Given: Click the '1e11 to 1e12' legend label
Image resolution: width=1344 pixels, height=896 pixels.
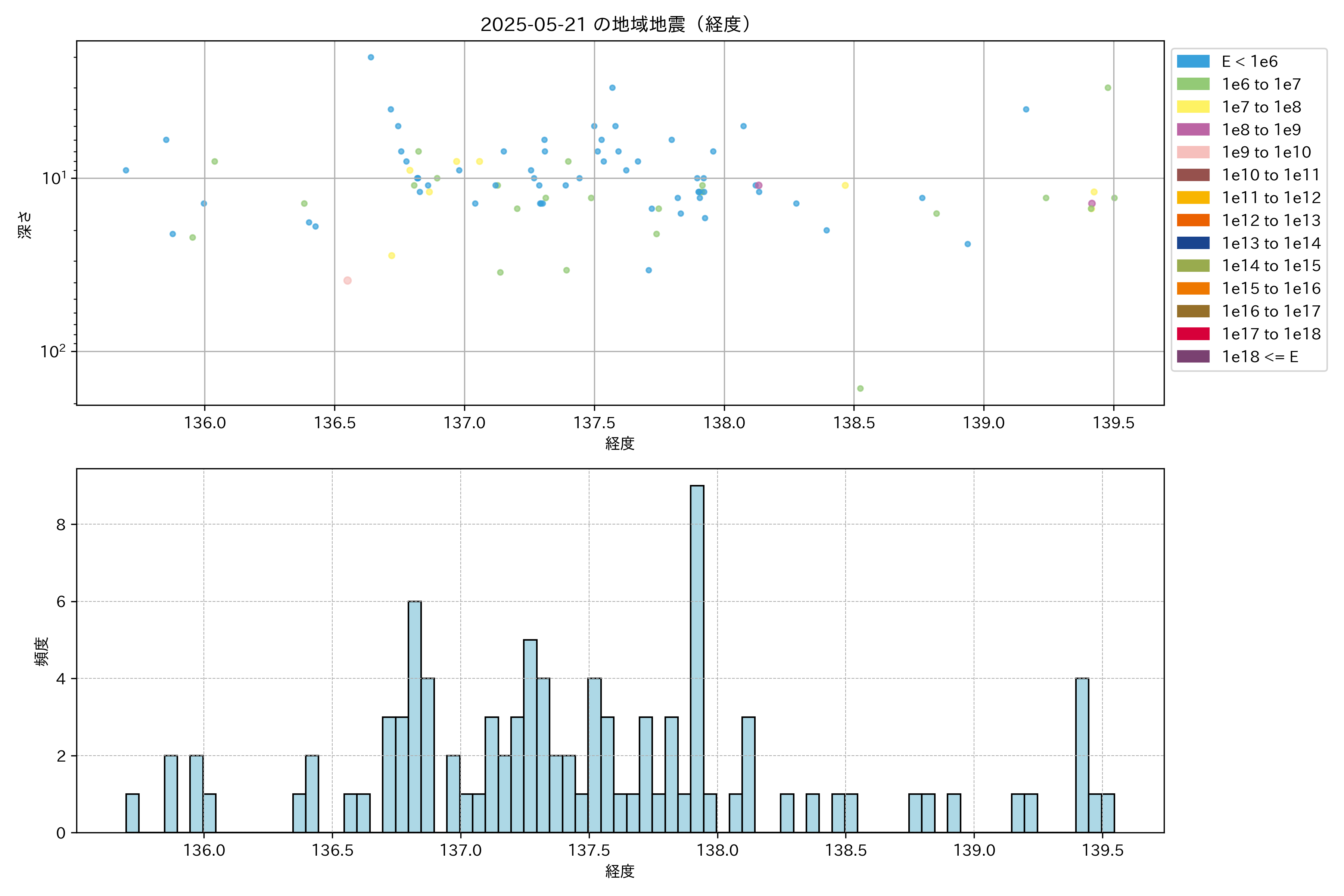Looking at the screenshot, I should [x=1271, y=198].
